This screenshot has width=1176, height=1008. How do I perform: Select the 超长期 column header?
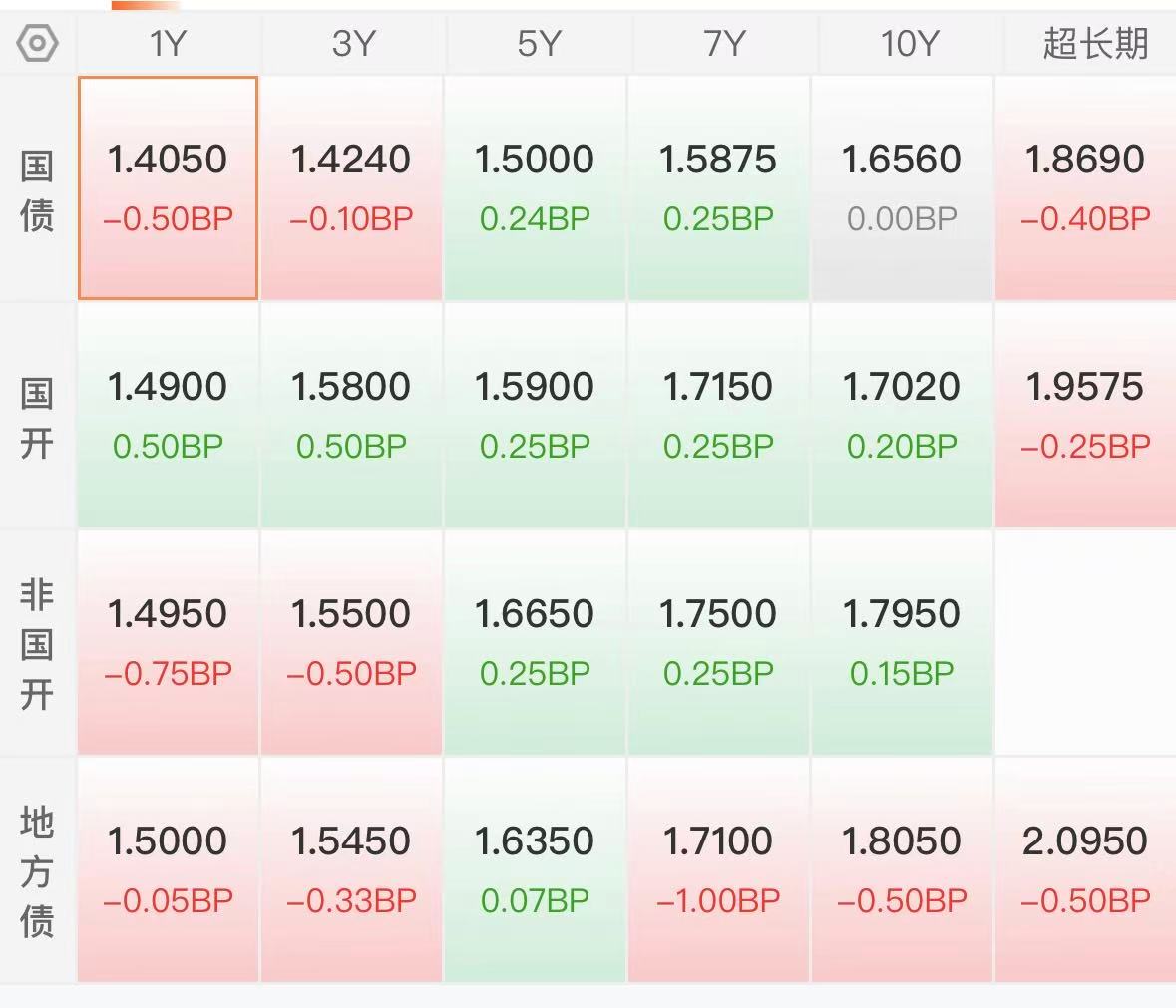tap(1095, 43)
